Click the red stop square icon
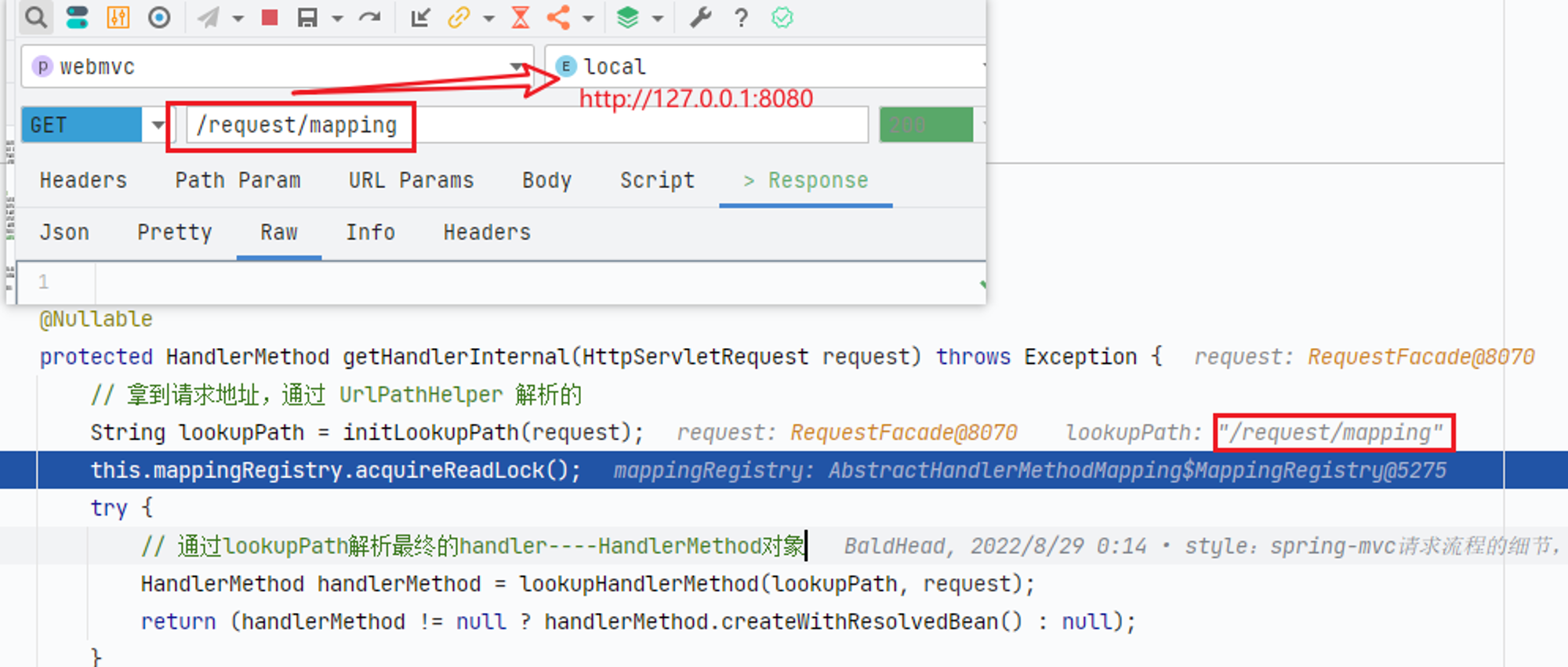The image size is (1568, 667). 270,17
